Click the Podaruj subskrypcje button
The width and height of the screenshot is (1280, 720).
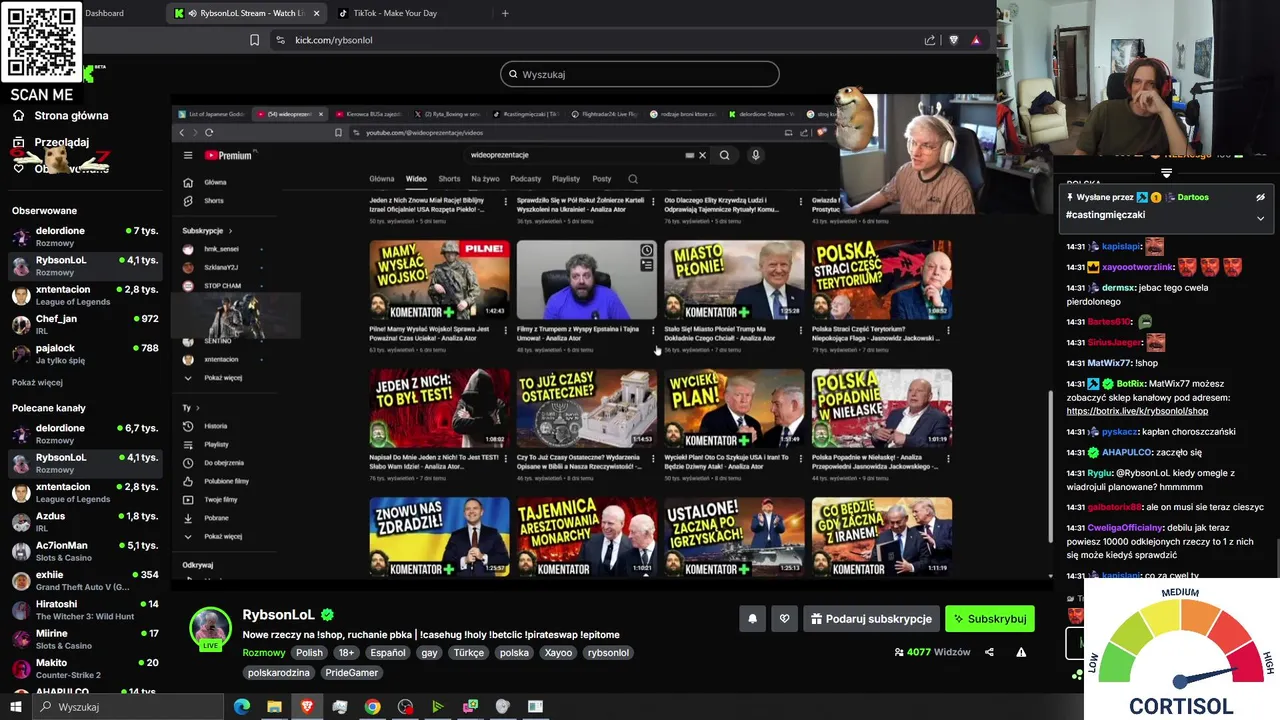871,619
